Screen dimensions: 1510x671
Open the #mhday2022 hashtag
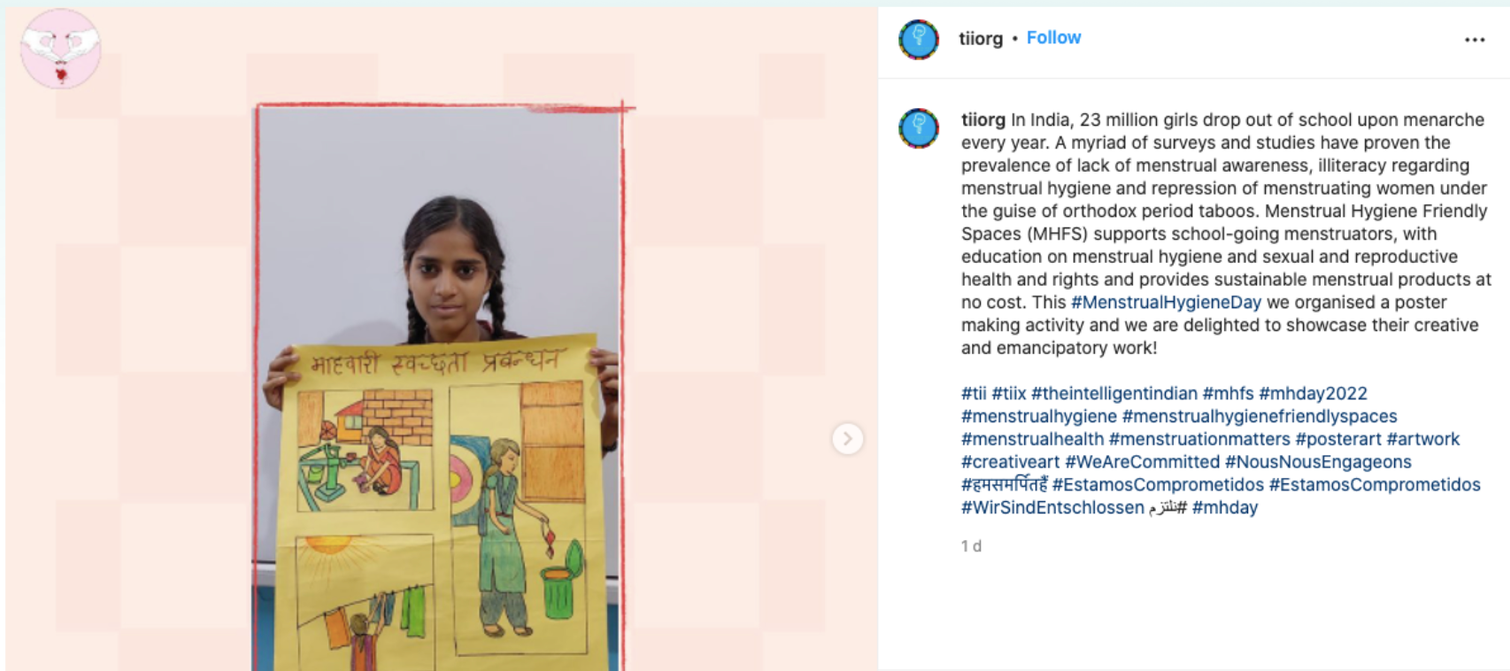1313,393
